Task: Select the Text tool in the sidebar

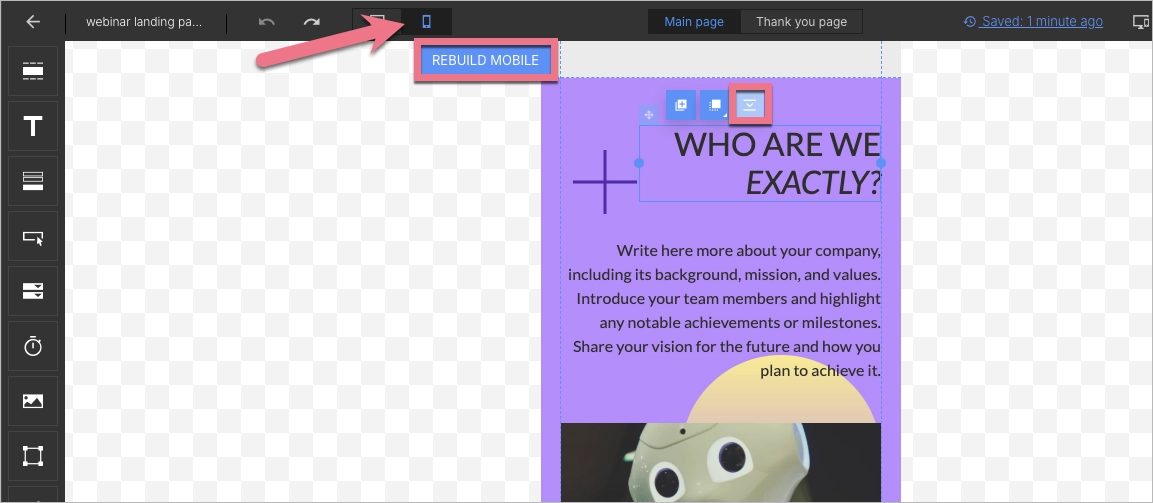Action: 33,126
